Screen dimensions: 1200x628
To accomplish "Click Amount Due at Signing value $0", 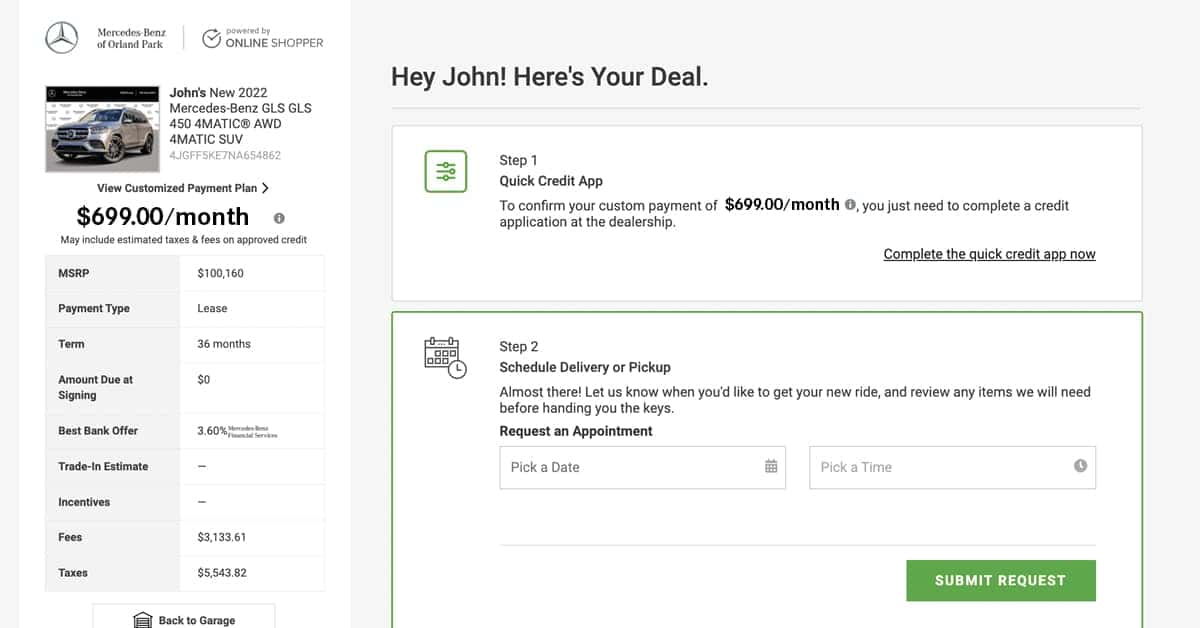I will point(204,380).
